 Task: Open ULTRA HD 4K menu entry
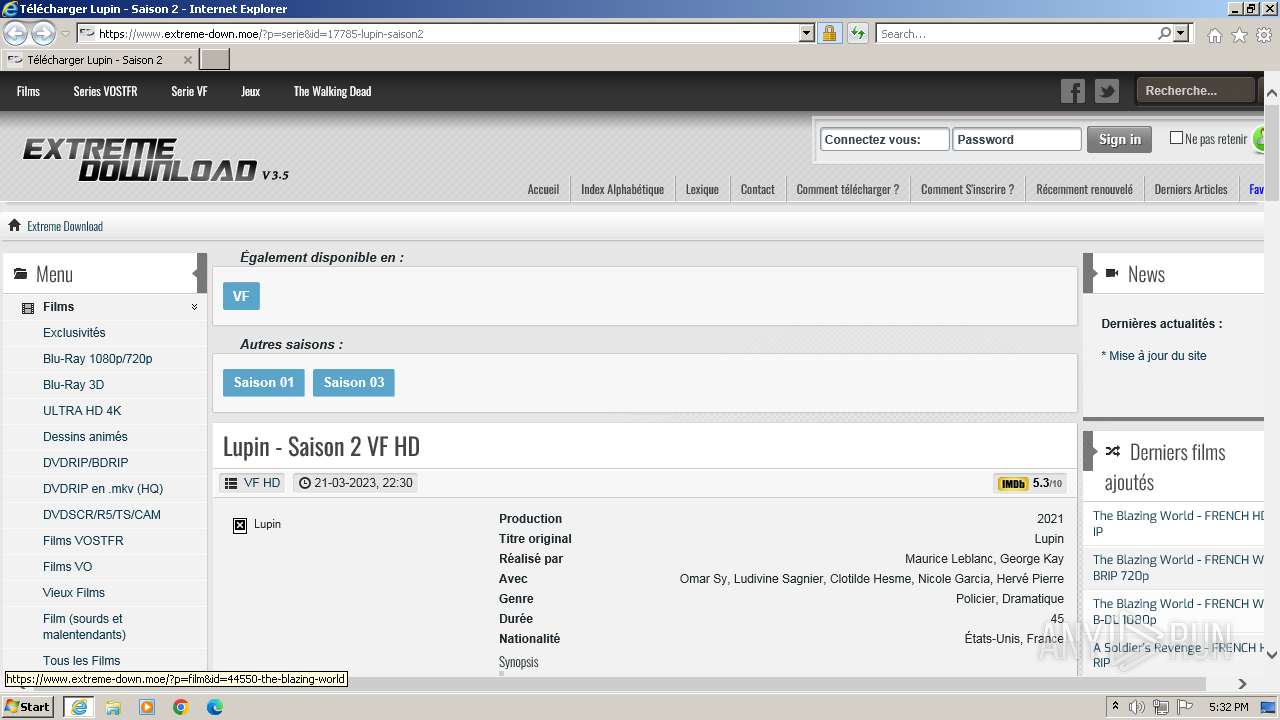[82, 410]
